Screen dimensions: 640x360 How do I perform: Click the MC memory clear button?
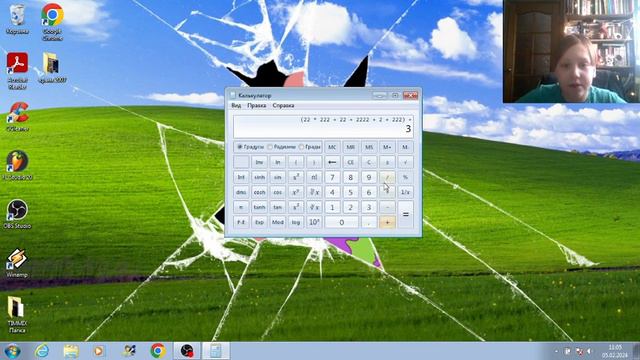coord(332,147)
